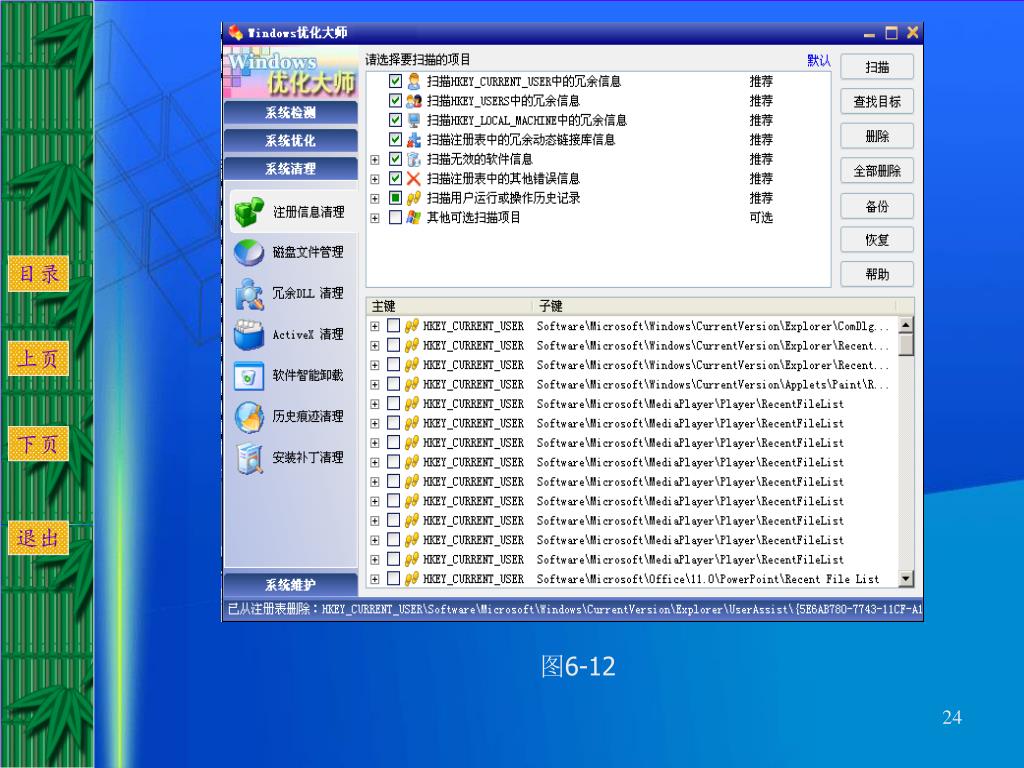Image resolution: width=1024 pixels, height=768 pixels.
Task: Go to 下页 next slide button
Action: [x=39, y=444]
